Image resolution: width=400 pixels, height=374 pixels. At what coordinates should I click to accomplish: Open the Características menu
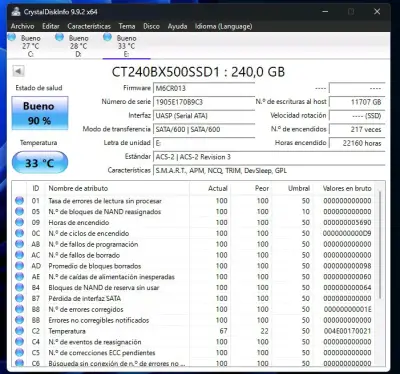[x=89, y=26]
